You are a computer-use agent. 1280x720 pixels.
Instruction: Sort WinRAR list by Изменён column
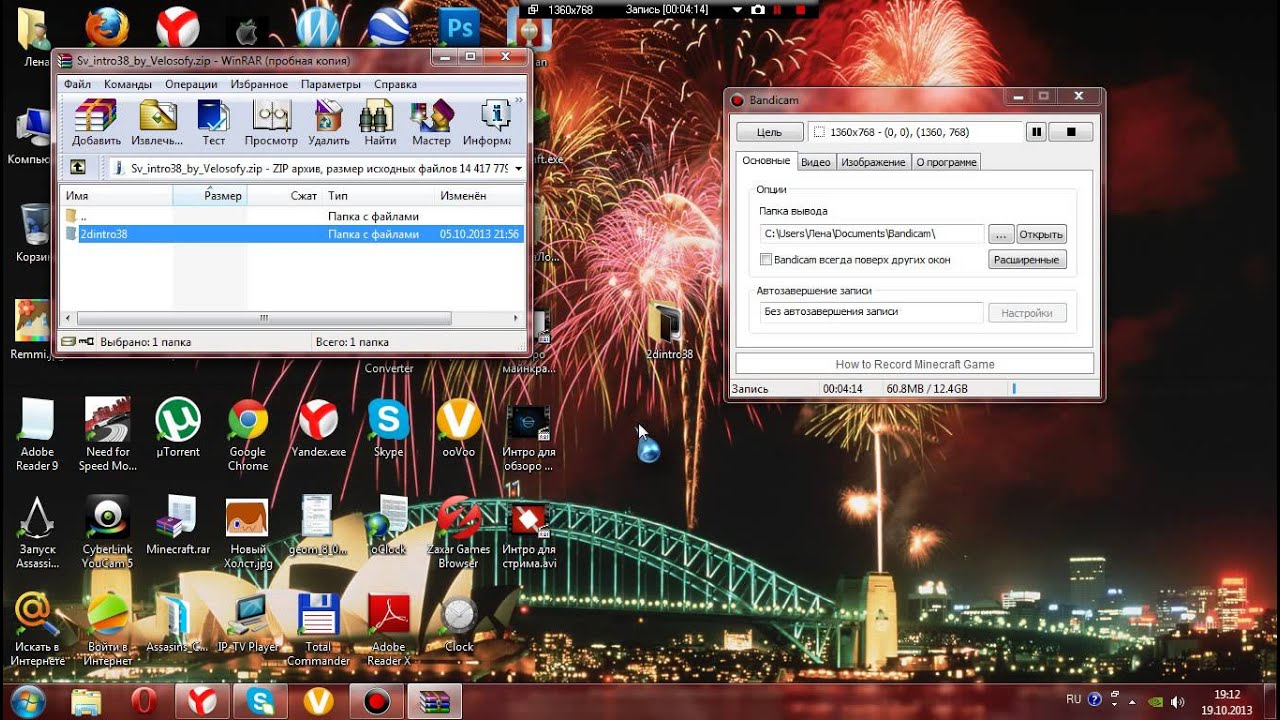478,196
